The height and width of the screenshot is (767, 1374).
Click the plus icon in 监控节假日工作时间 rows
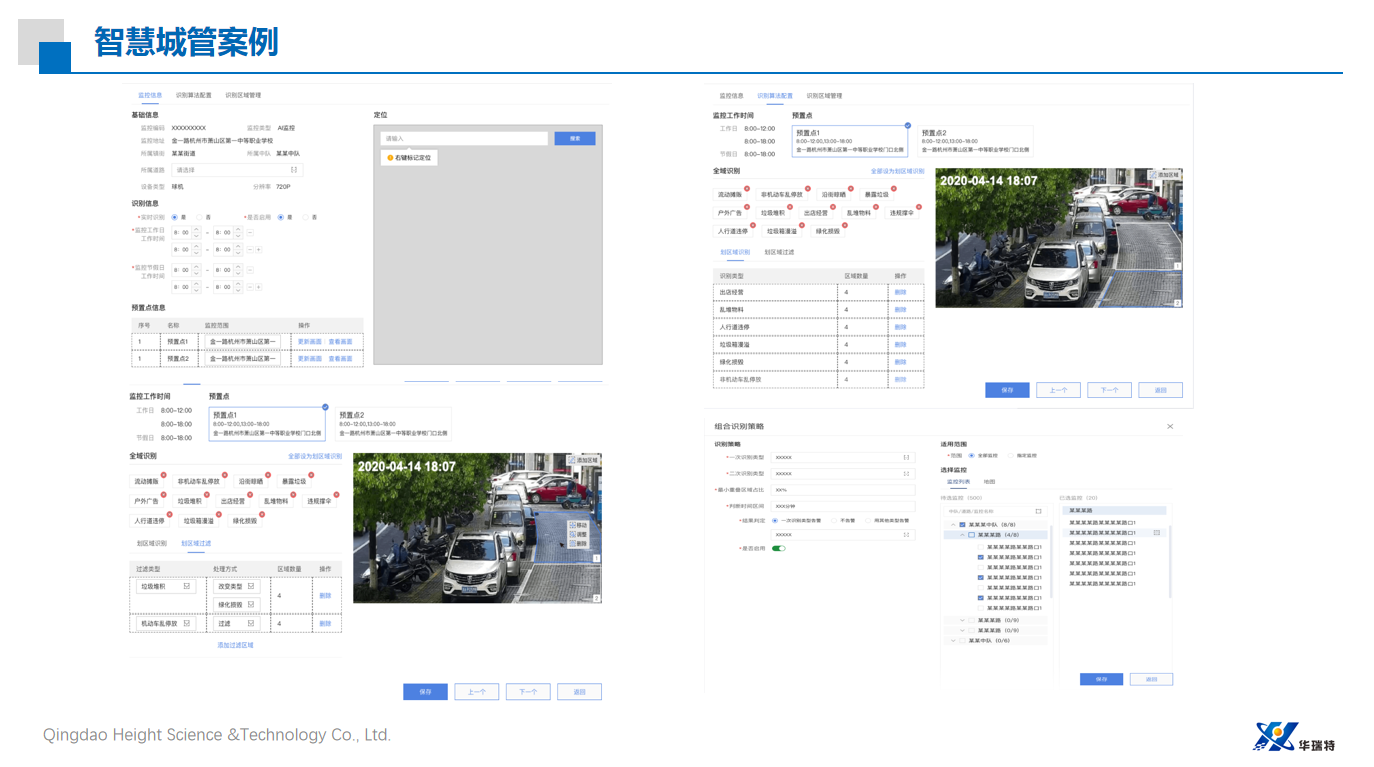click(258, 287)
